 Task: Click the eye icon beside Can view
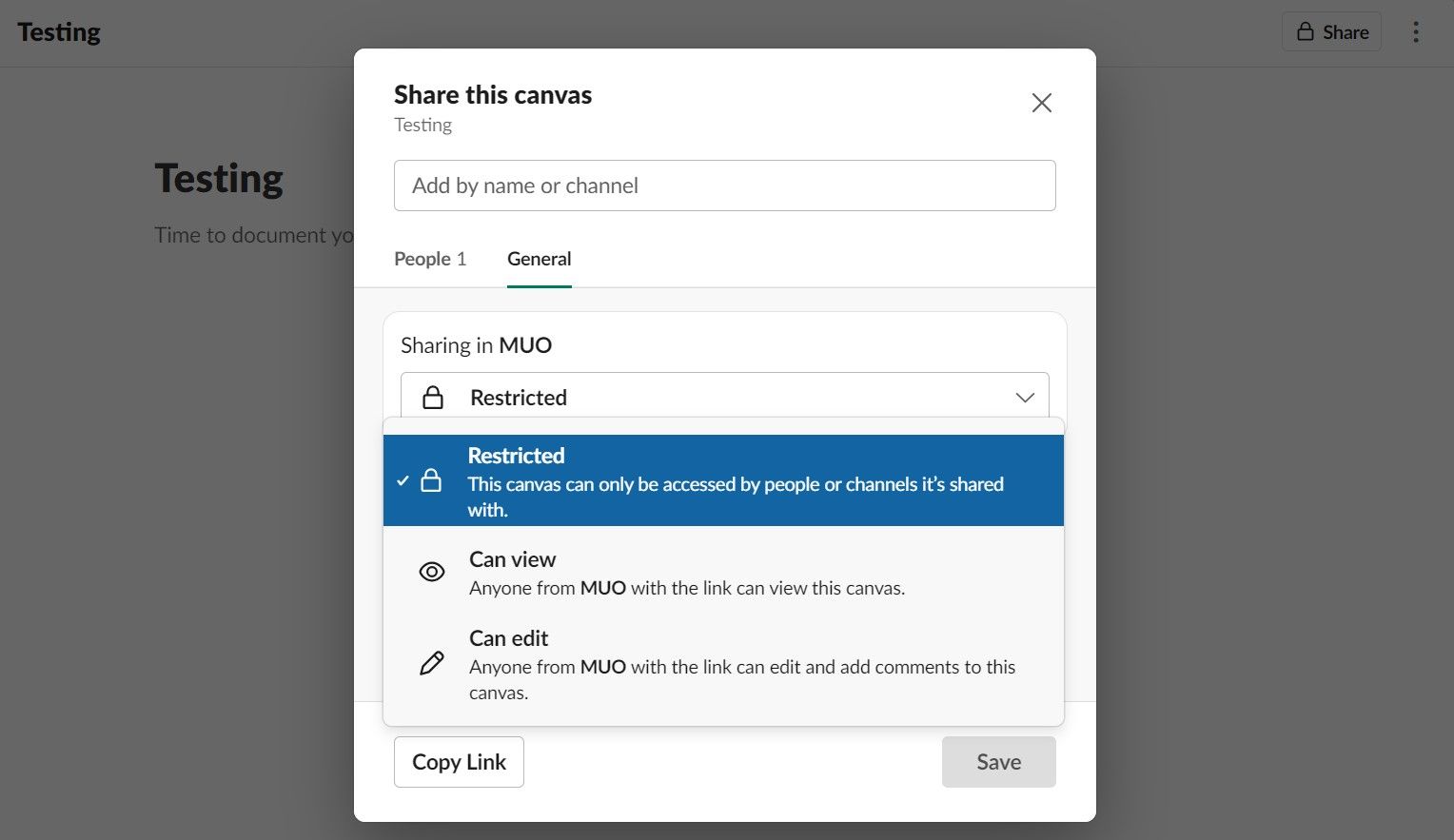(432, 572)
